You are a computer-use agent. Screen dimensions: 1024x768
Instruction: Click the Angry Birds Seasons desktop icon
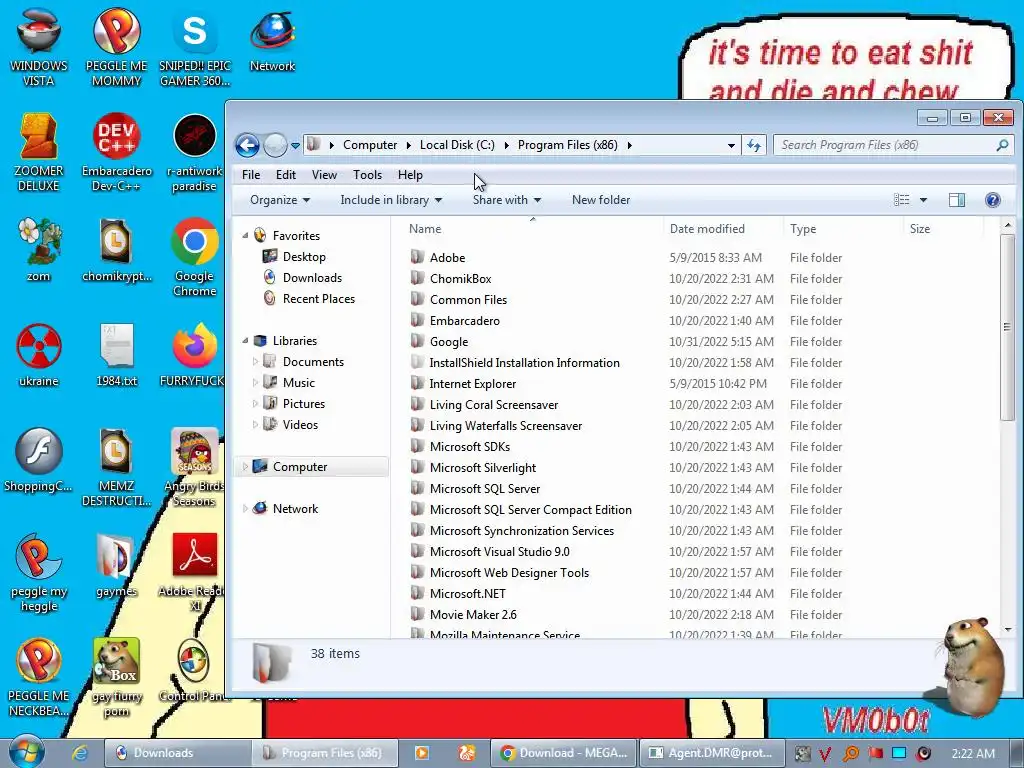(x=195, y=468)
